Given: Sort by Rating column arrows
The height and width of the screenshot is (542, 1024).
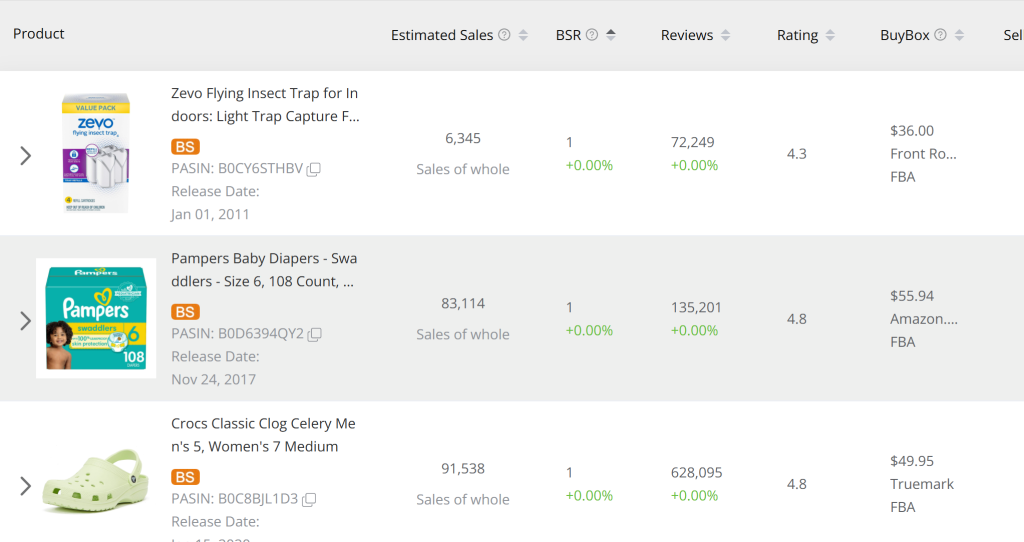Looking at the screenshot, I should tap(829, 35).
